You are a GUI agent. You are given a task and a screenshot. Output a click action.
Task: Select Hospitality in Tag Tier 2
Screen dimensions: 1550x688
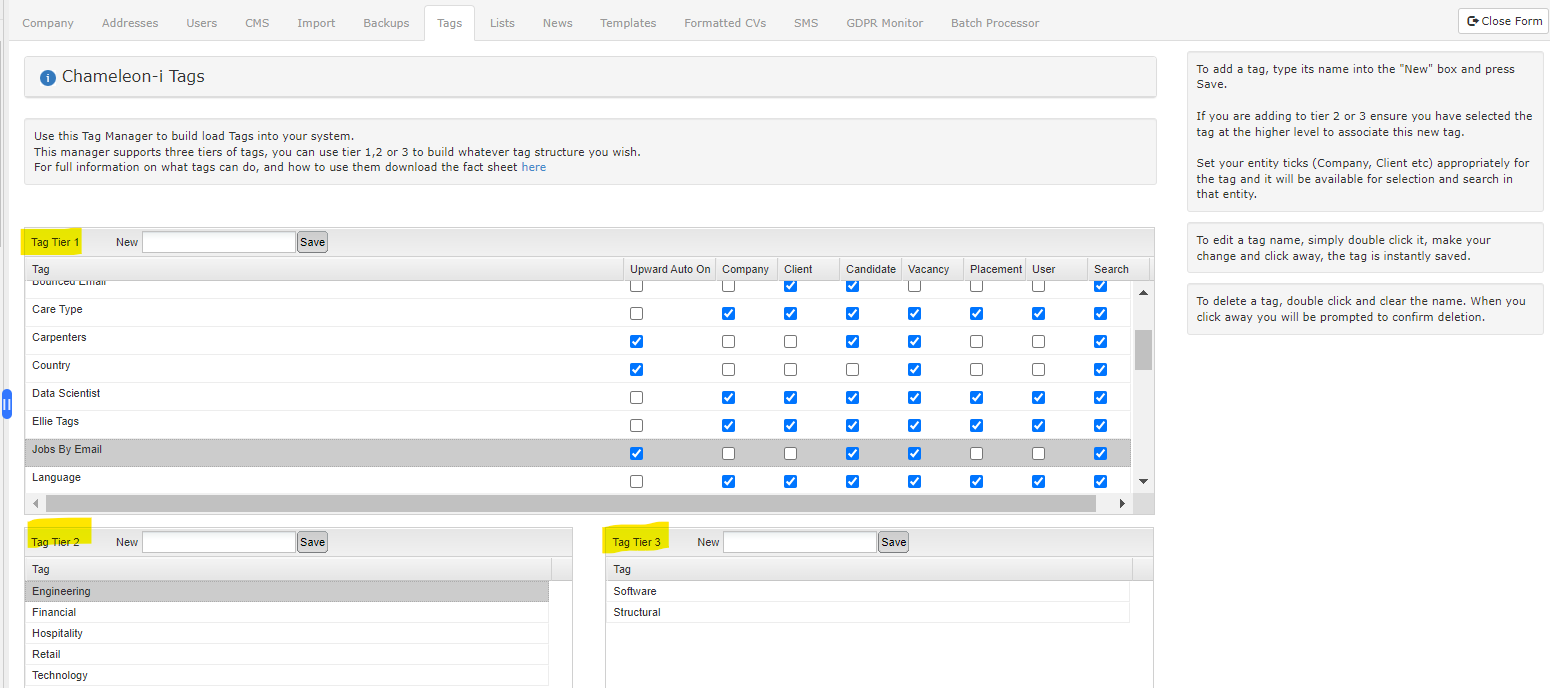[287, 633]
